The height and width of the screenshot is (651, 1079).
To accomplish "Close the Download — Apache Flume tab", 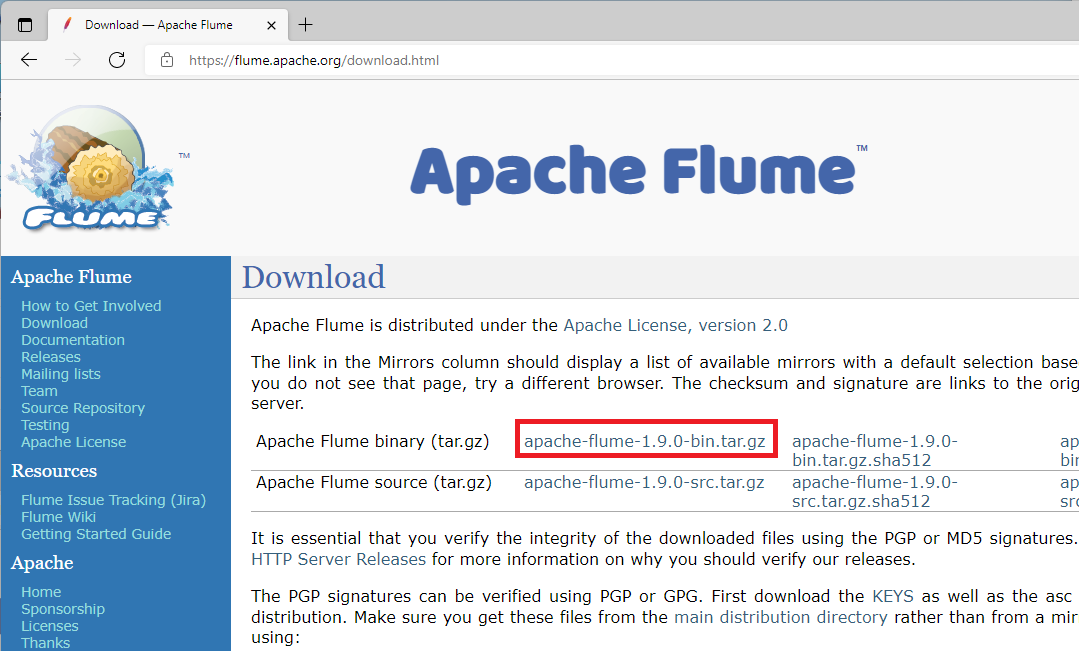I will click(271, 25).
